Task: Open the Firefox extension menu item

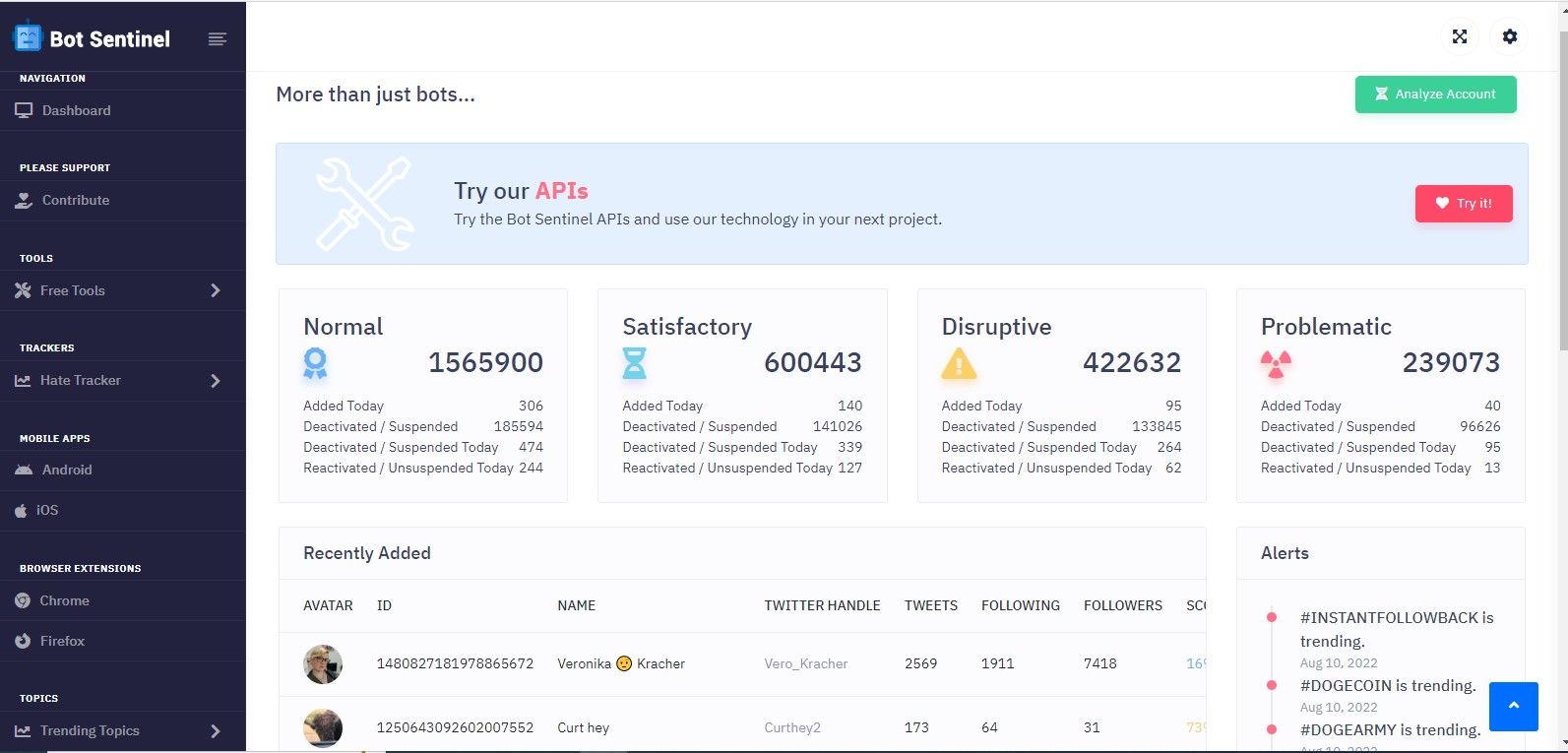Action: (x=123, y=641)
